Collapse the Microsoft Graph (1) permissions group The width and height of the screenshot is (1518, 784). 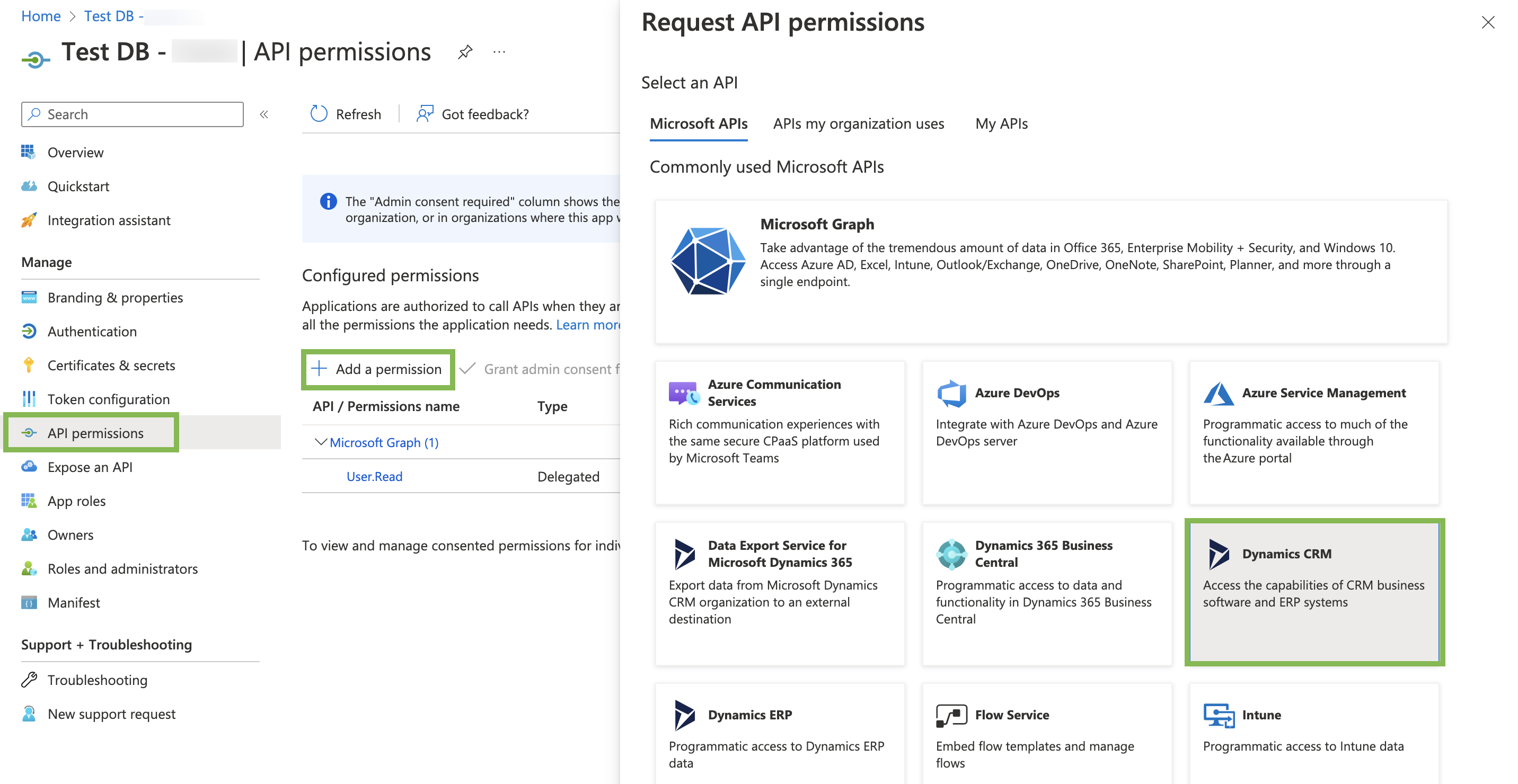321,442
